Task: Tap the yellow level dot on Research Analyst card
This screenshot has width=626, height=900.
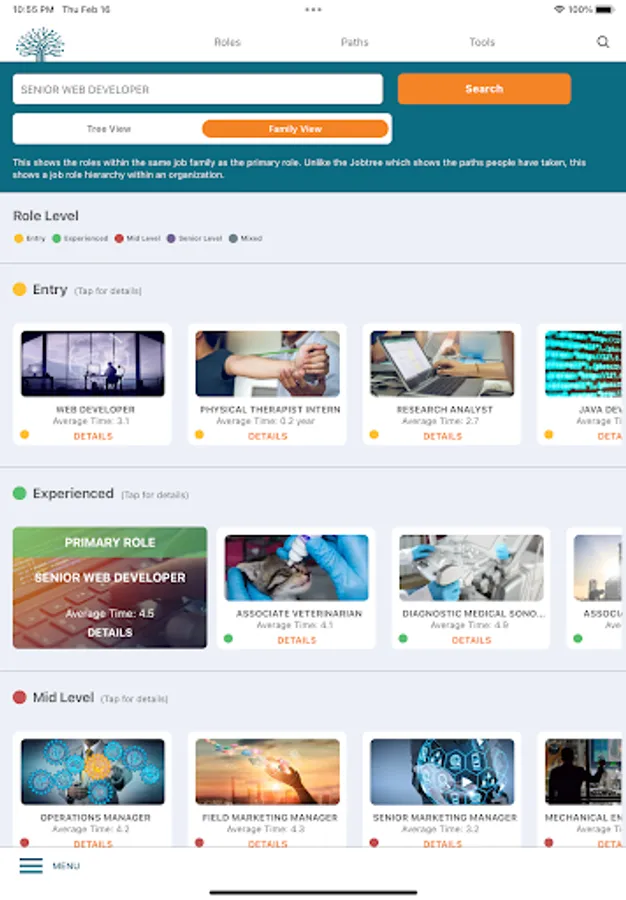Action: coord(374,435)
